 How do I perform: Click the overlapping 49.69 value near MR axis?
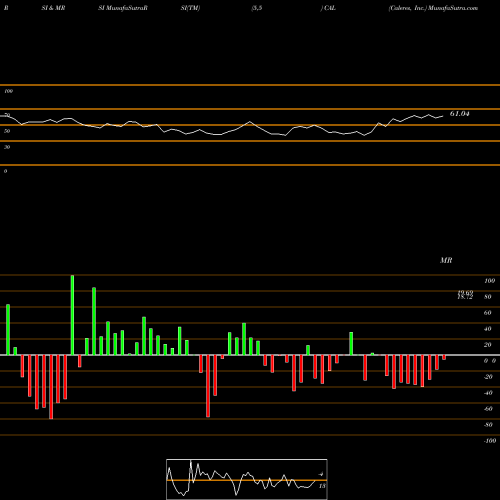465,293
